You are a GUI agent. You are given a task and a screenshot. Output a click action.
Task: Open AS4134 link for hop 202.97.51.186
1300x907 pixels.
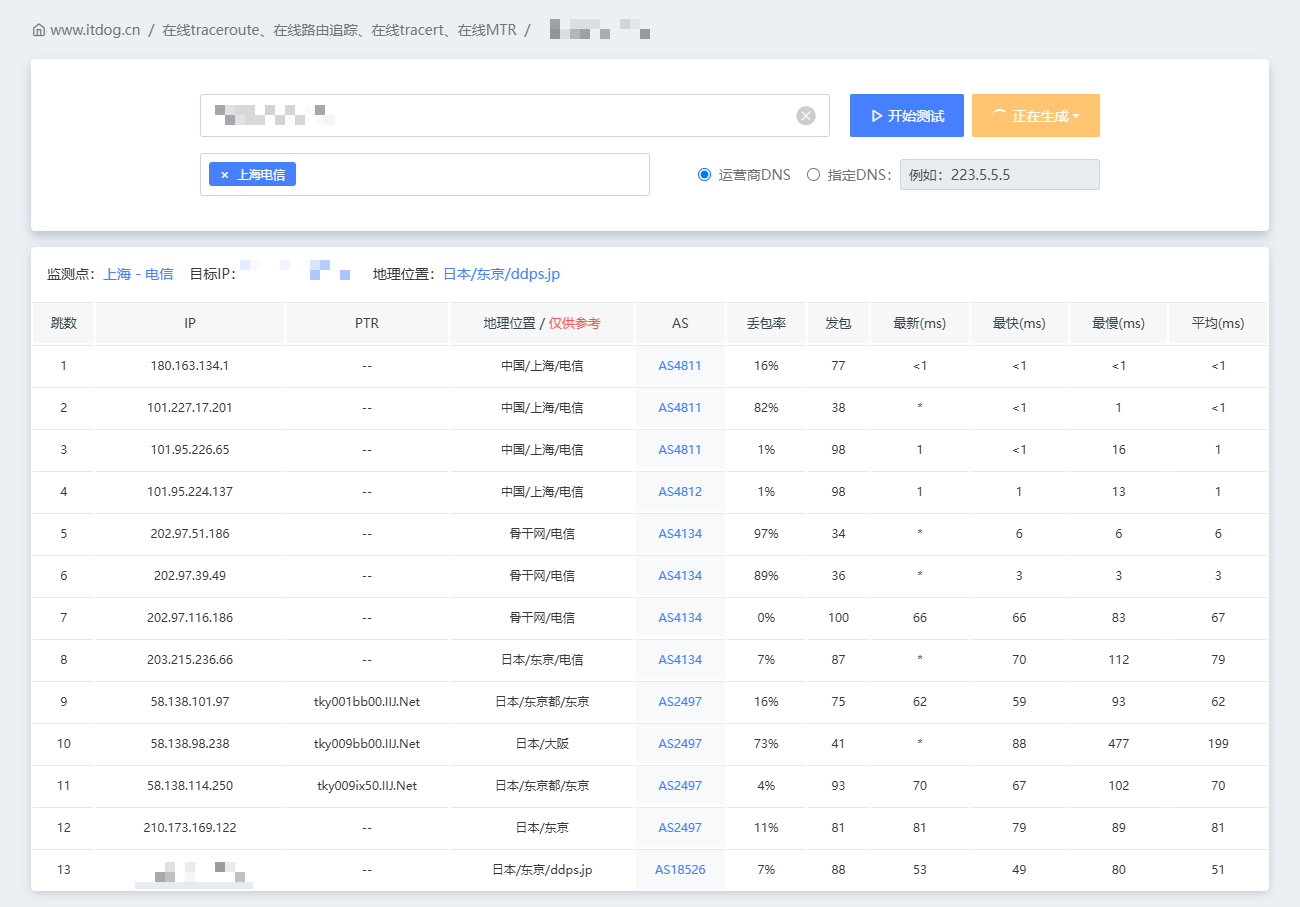coord(680,534)
